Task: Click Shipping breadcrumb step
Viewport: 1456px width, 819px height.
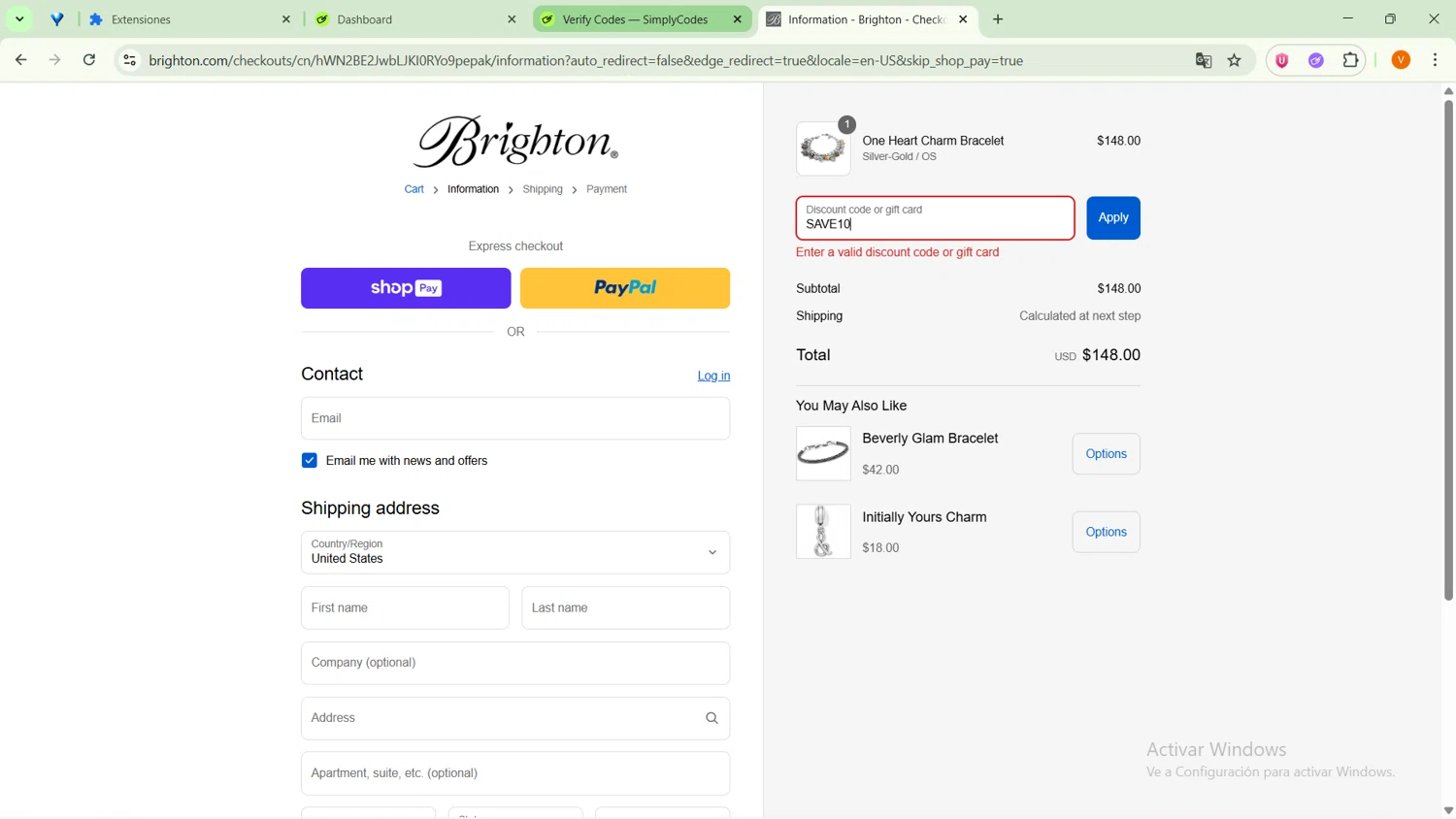Action: pos(543,189)
